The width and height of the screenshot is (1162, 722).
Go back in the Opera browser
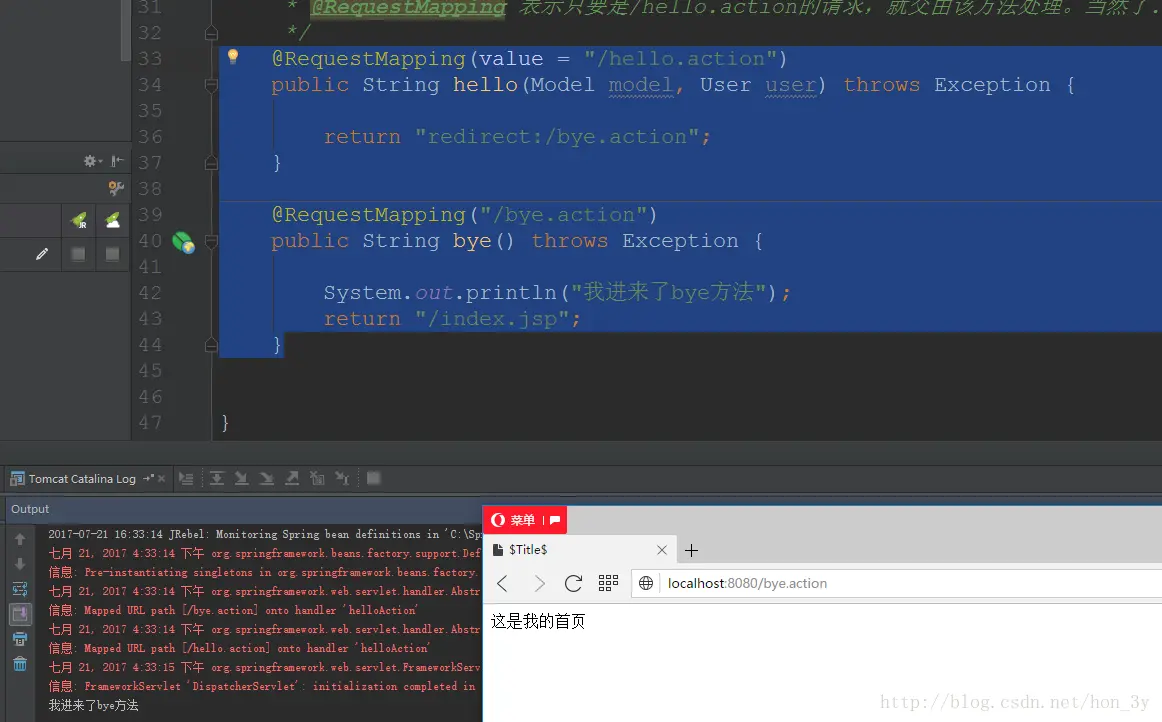pos(502,583)
